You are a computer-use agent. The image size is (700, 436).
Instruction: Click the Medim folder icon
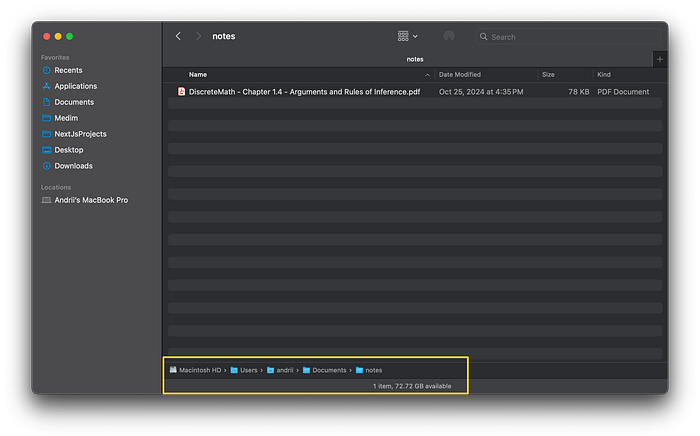click(46, 118)
